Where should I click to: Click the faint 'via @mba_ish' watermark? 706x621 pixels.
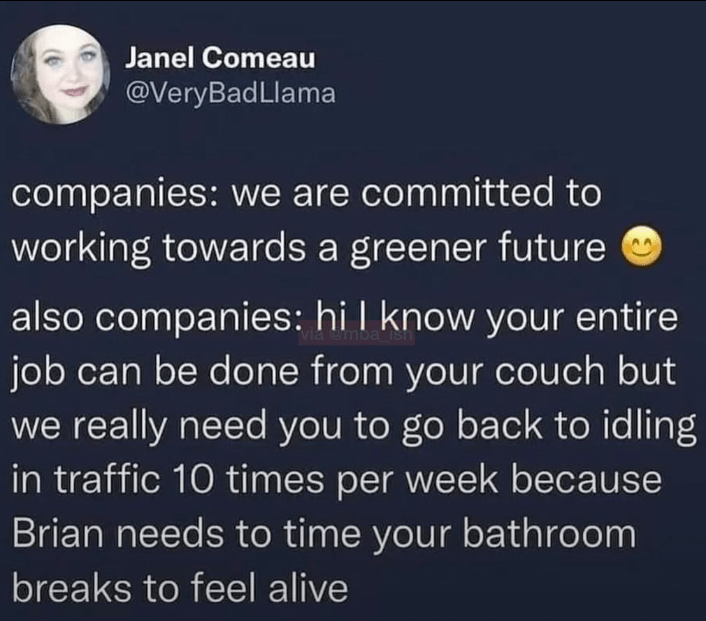(x=357, y=335)
